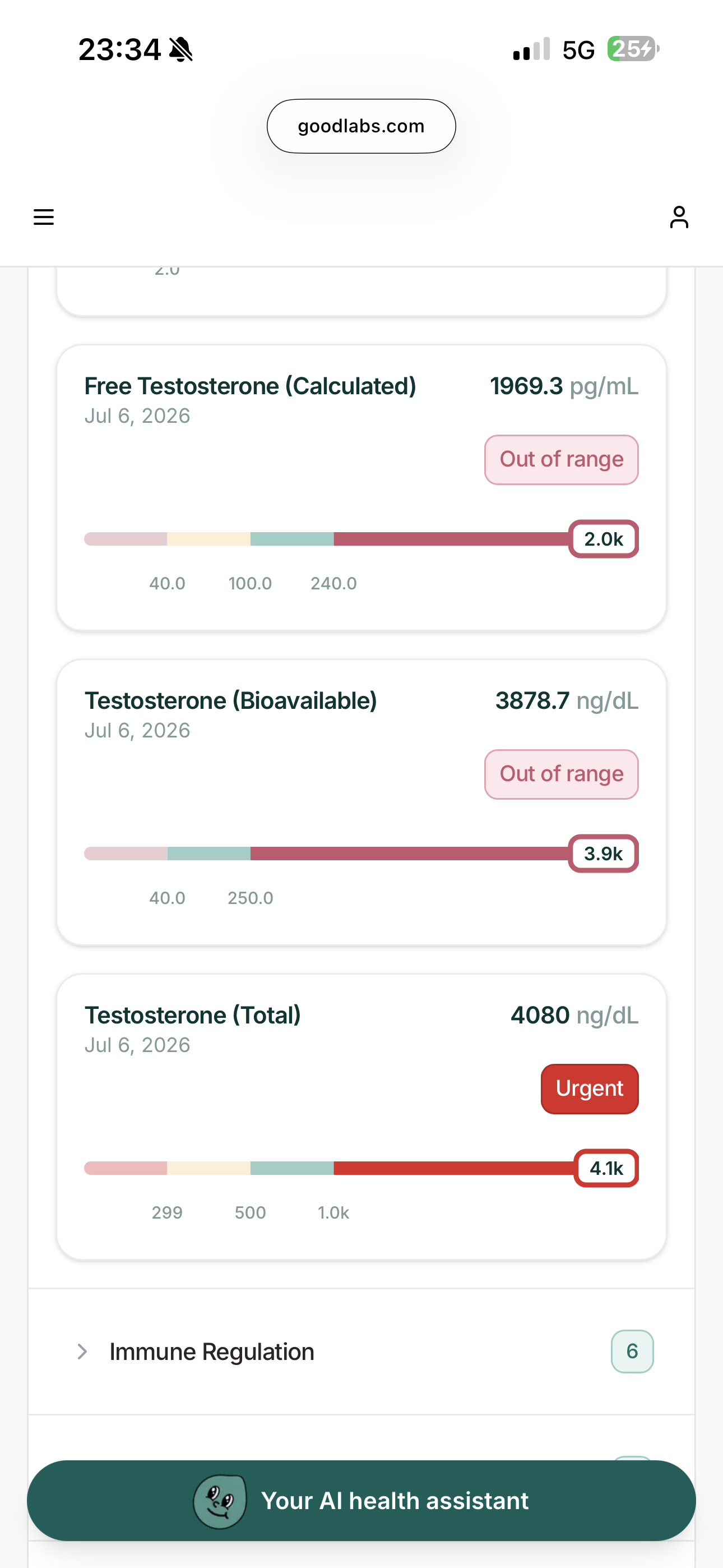Tap the cellular signal bars icon
The width and height of the screenshot is (723, 1568).
click(531, 49)
